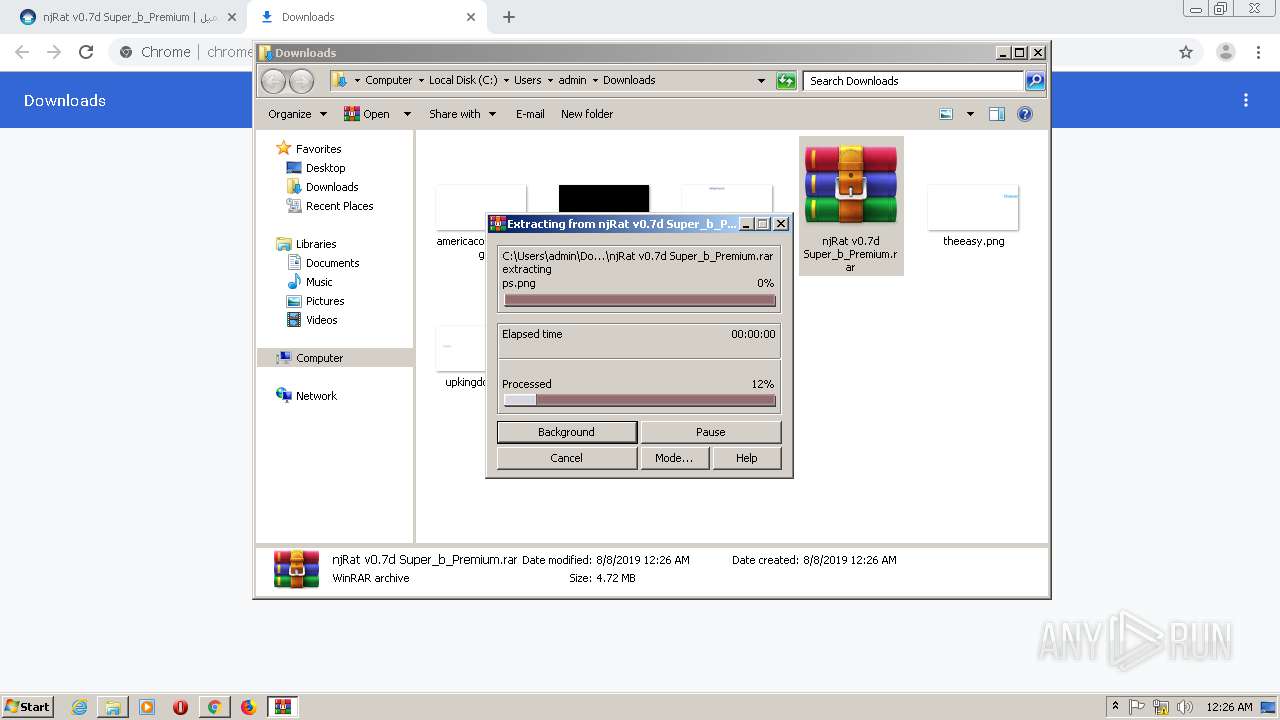Screen dimensions: 1280x720
Task: Click the volume speaker tray icon
Action: 1185,707
